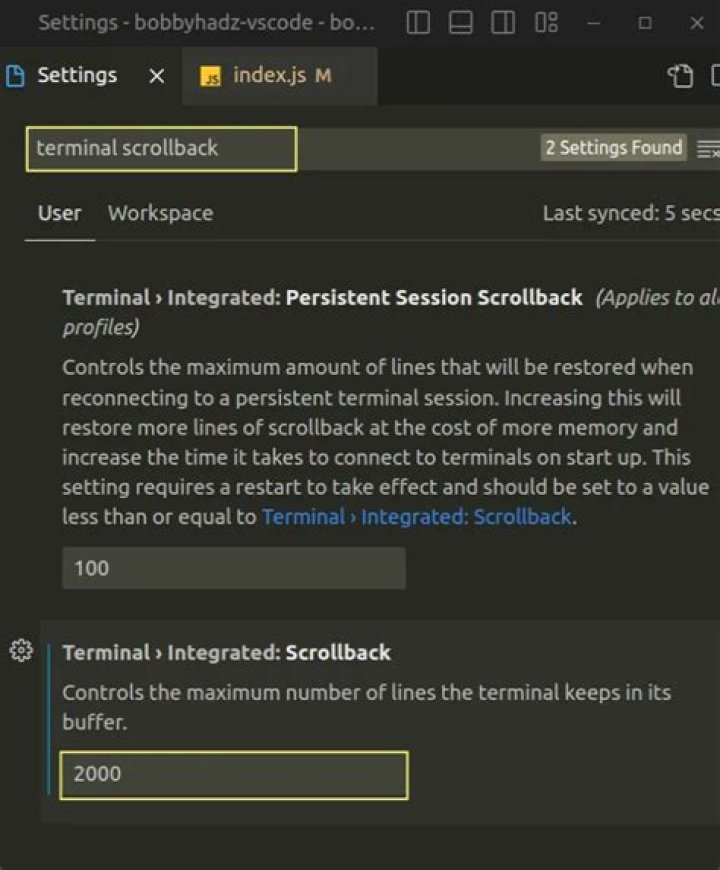Click the Last synced status text
This screenshot has height=870, width=720.
tap(631, 214)
